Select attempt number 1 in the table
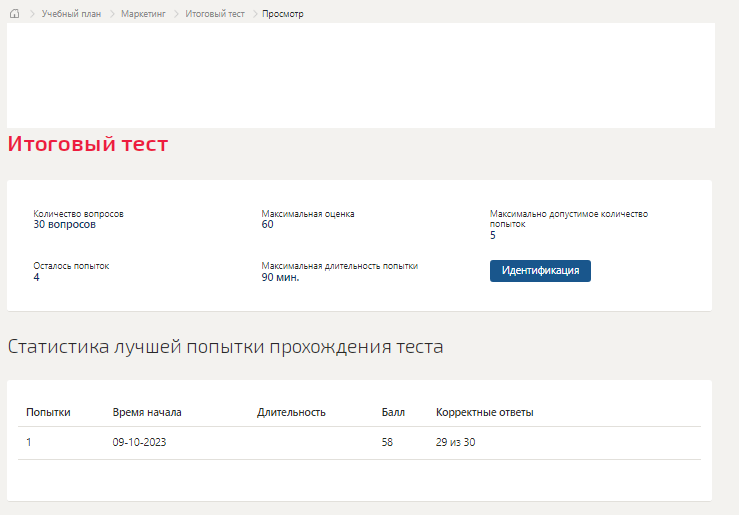Viewport: 739px width, 515px height. [x=29, y=442]
